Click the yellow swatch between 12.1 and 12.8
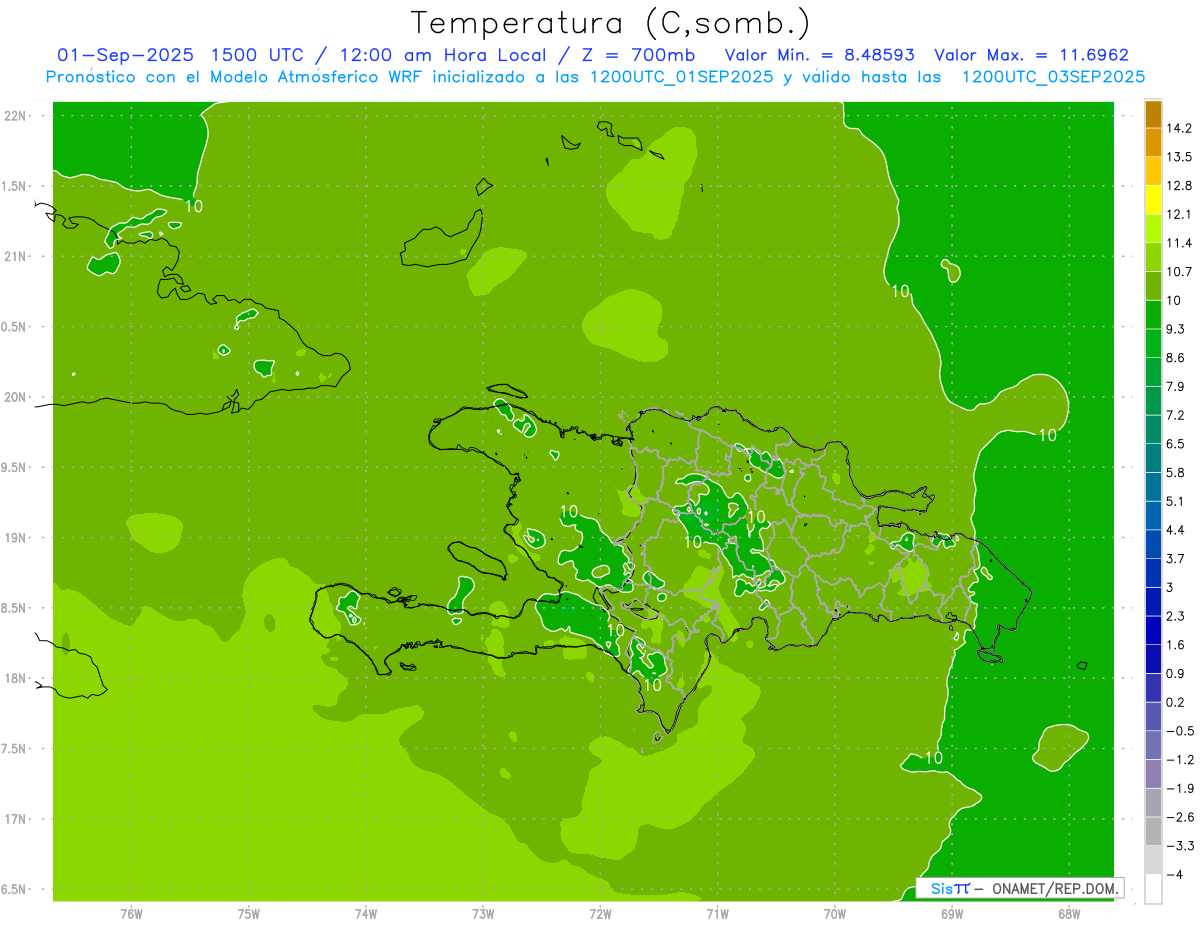 click(1153, 200)
